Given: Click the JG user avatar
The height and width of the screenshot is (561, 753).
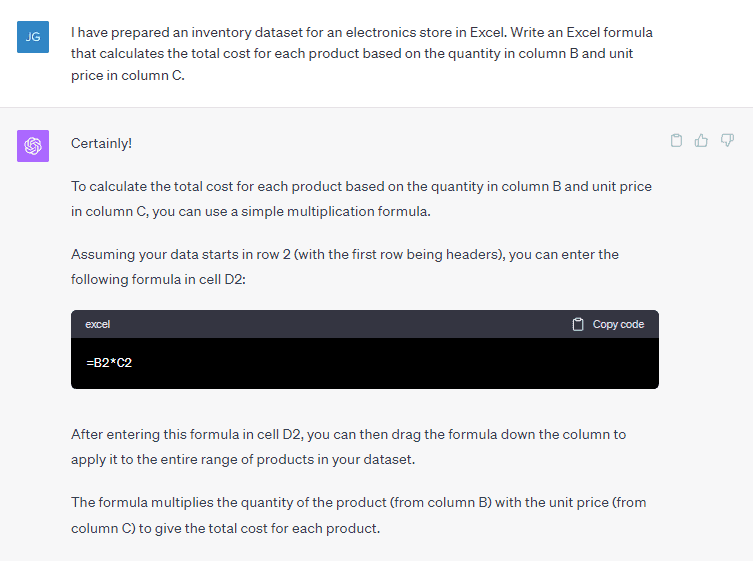Looking at the screenshot, I should click(33, 37).
